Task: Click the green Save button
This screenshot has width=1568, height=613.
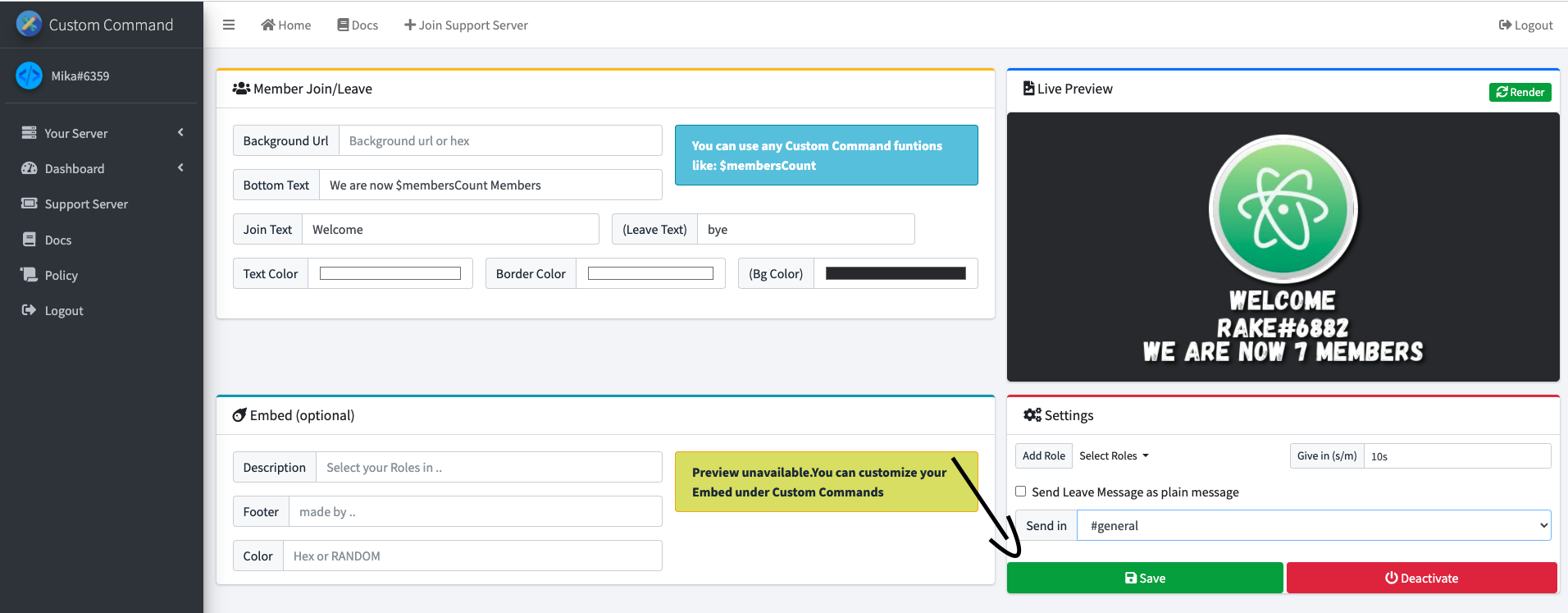Action: (1145, 578)
